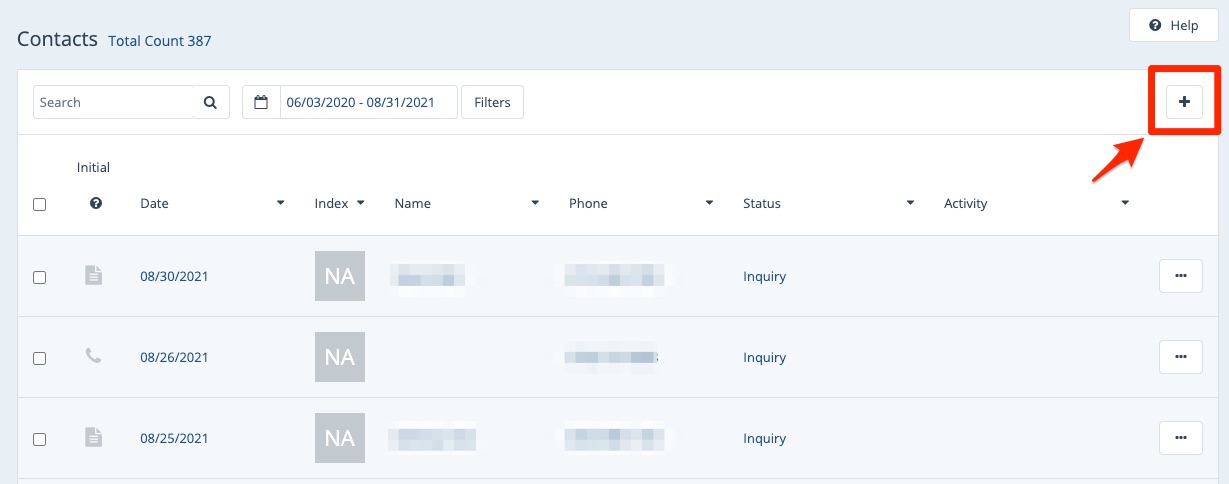The width and height of the screenshot is (1229, 484).
Task: Open the three-dot menu for 08/25/2021 contact
Action: [x=1180, y=437]
